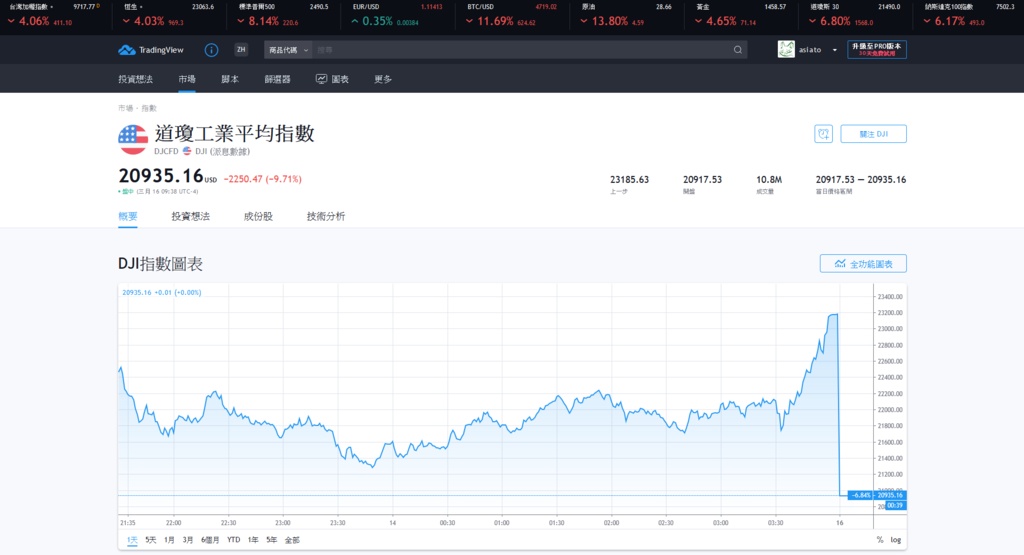Select the 5天 time range
Screen dimensions: 1024x555
(151, 540)
